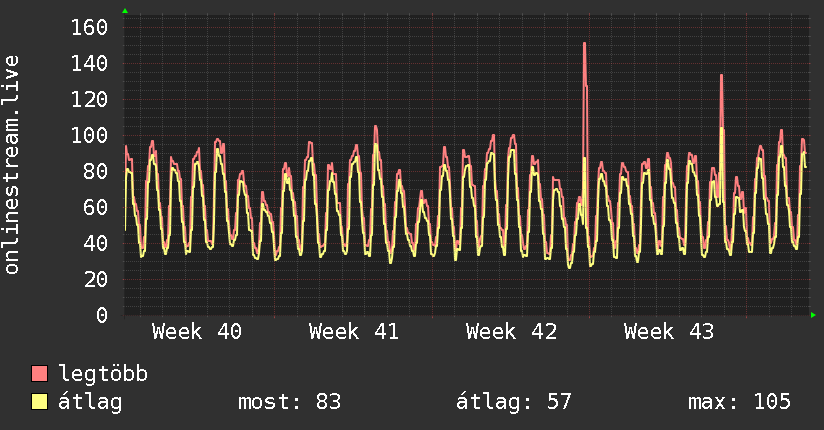Click the 0 y-axis value

click(101, 315)
